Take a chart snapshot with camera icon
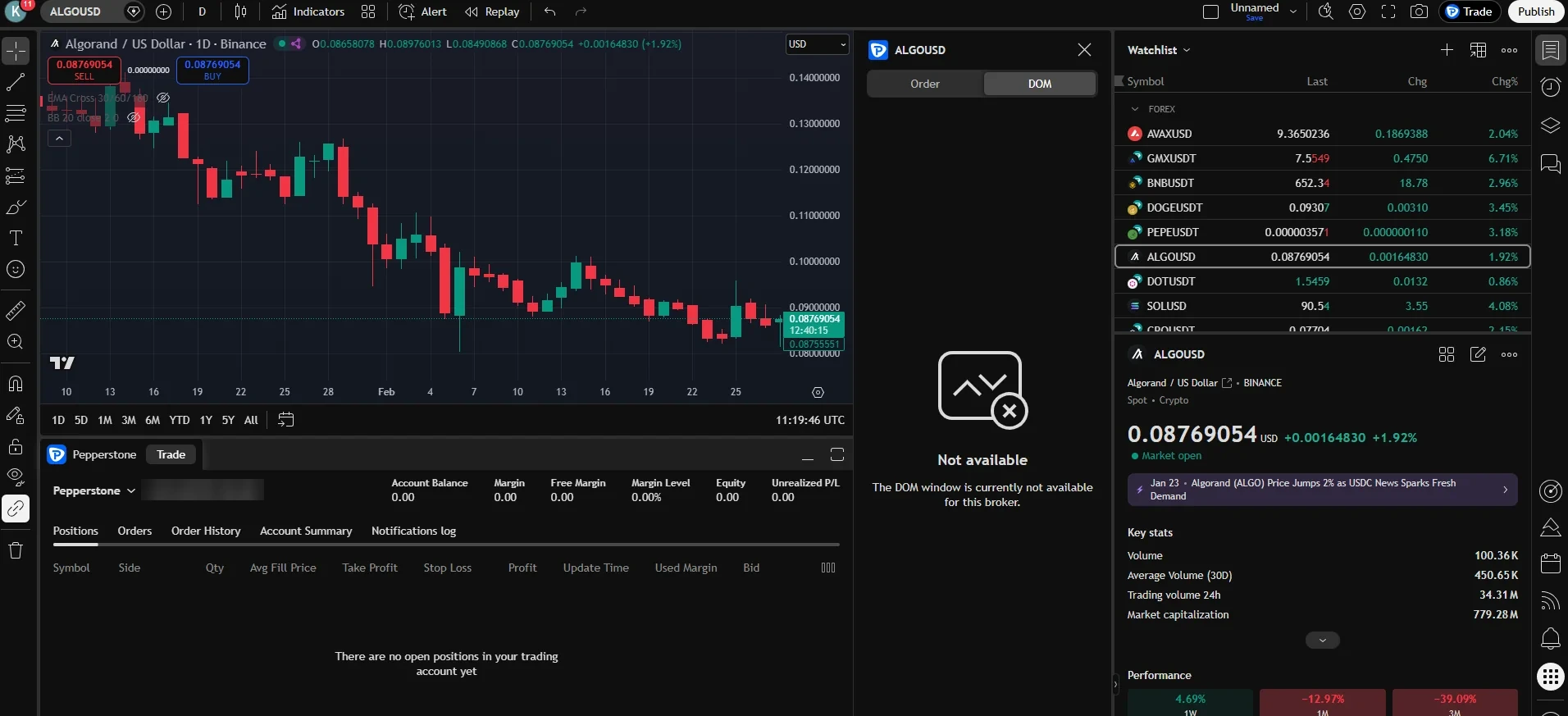 coord(1420,11)
